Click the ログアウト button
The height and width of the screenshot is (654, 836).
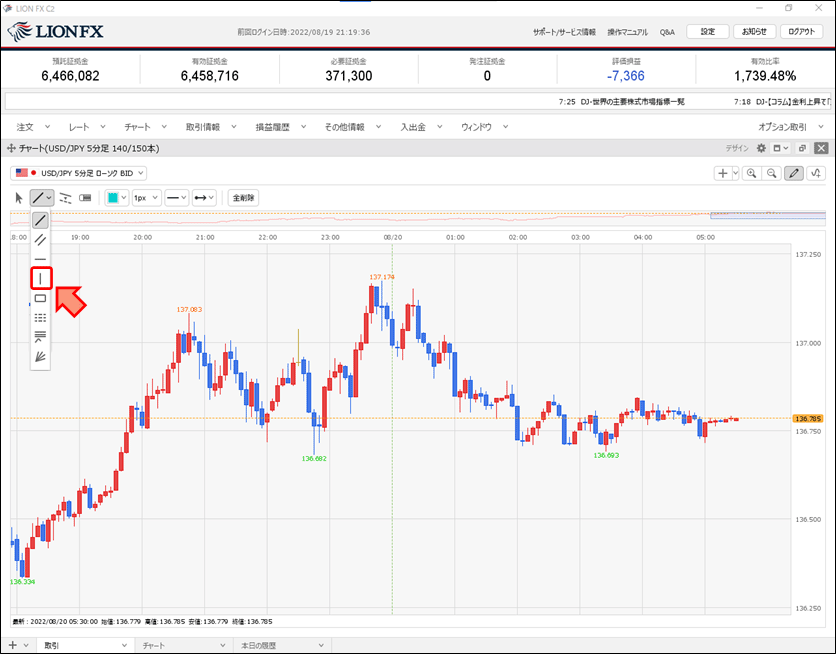click(x=802, y=31)
